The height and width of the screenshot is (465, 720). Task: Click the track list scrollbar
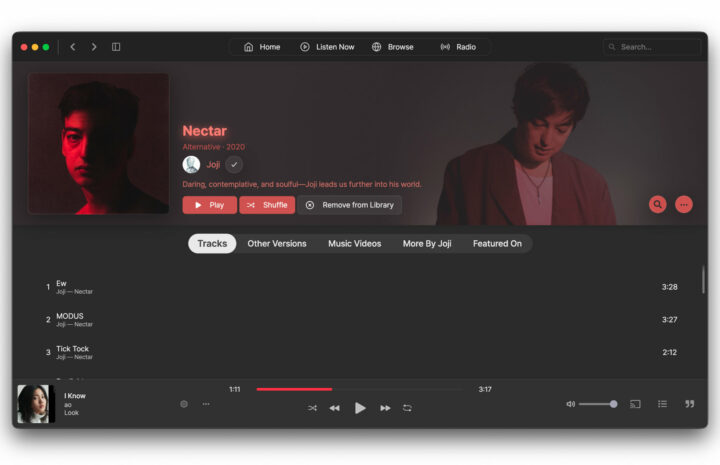[x=703, y=280]
